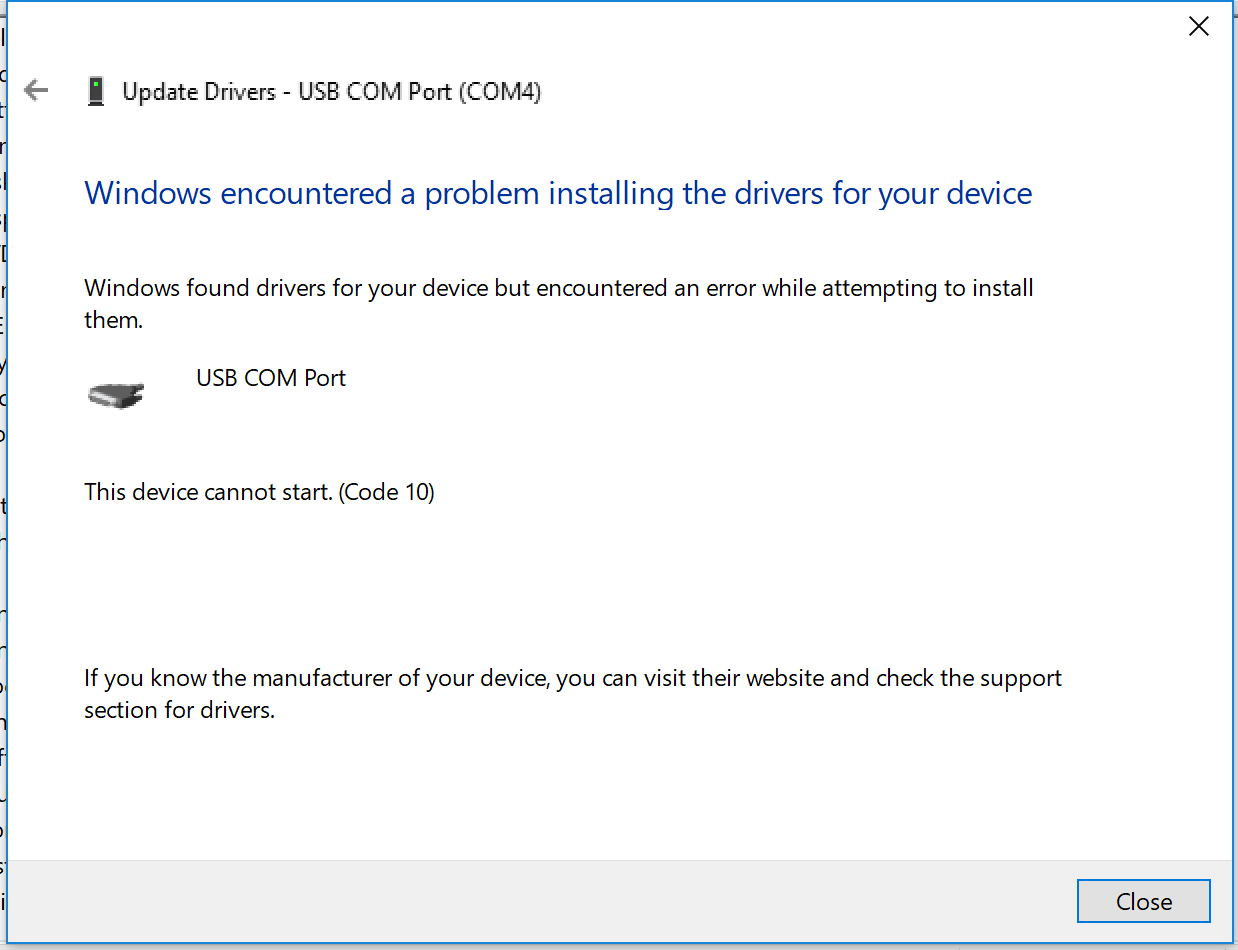Click the 'Update Drivers - USB COM Port (COM4)' title

point(332,92)
